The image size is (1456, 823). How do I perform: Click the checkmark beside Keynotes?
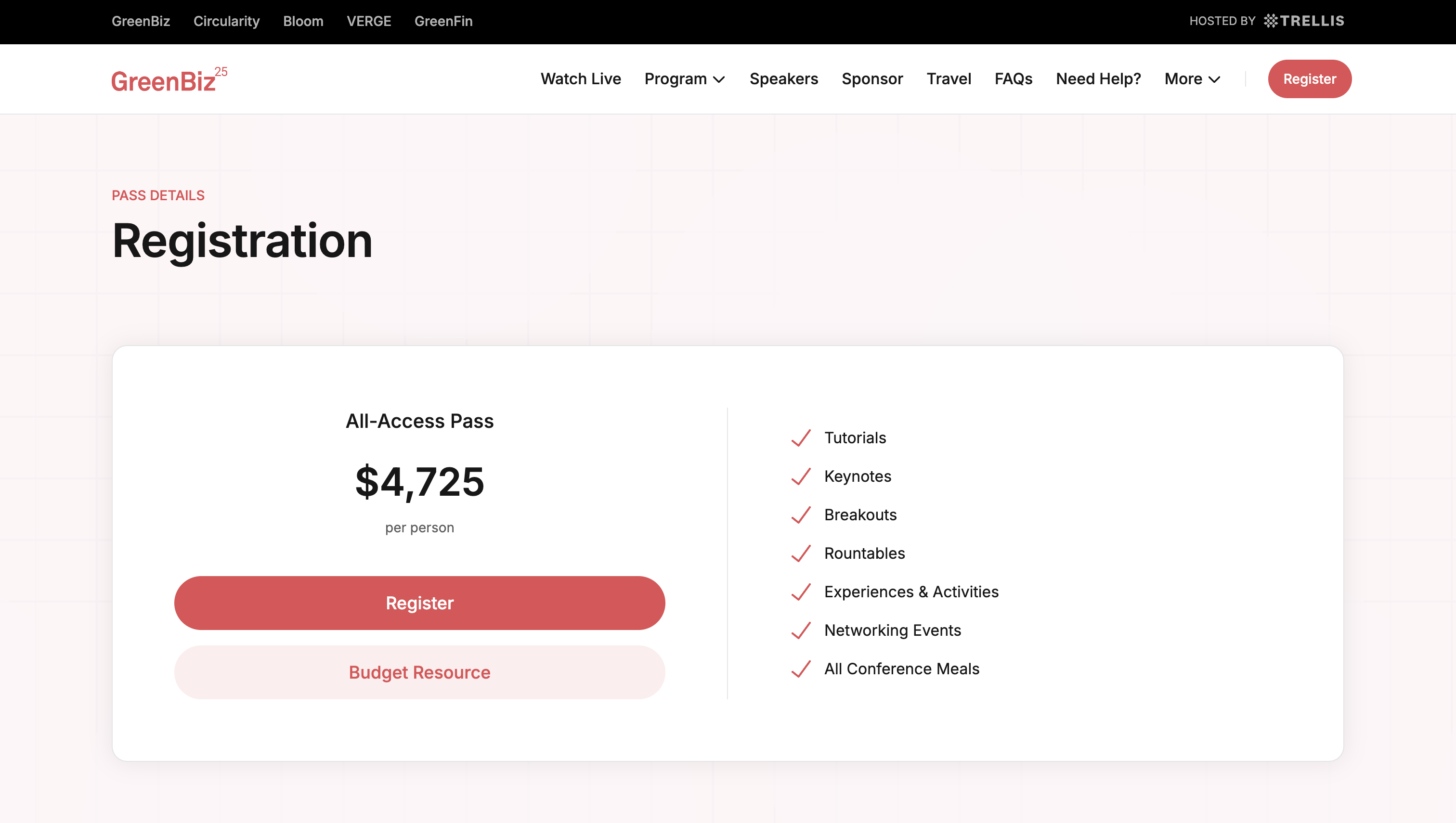pyautogui.click(x=801, y=476)
